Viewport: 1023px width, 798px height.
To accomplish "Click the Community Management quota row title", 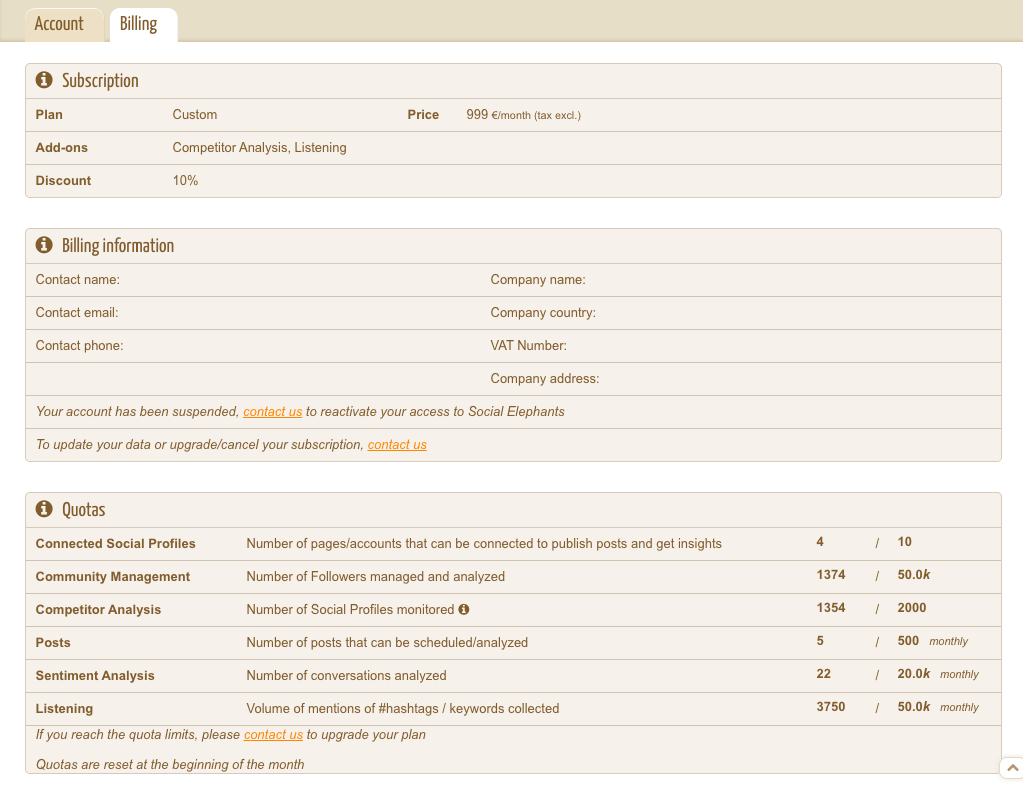I will coord(113,577).
